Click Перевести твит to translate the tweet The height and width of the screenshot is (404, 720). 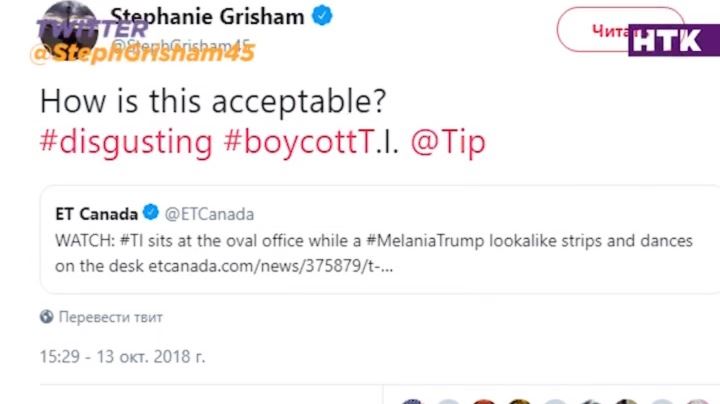(x=110, y=317)
